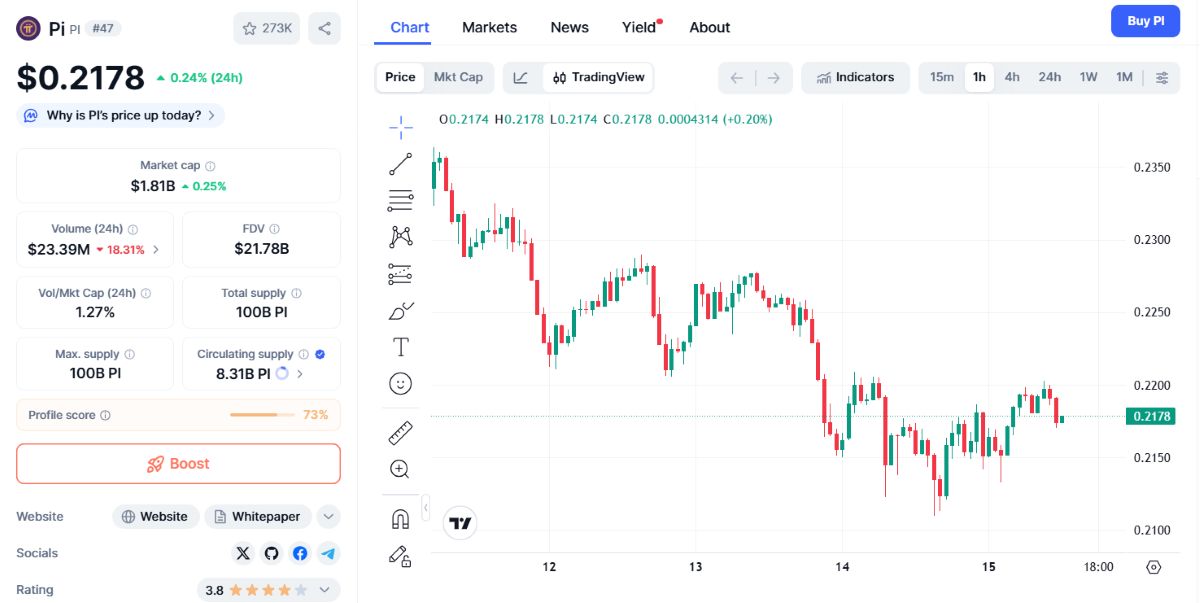Open the Telegram social link
The width and height of the screenshot is (1200, 603).
(x=328, y=553)
